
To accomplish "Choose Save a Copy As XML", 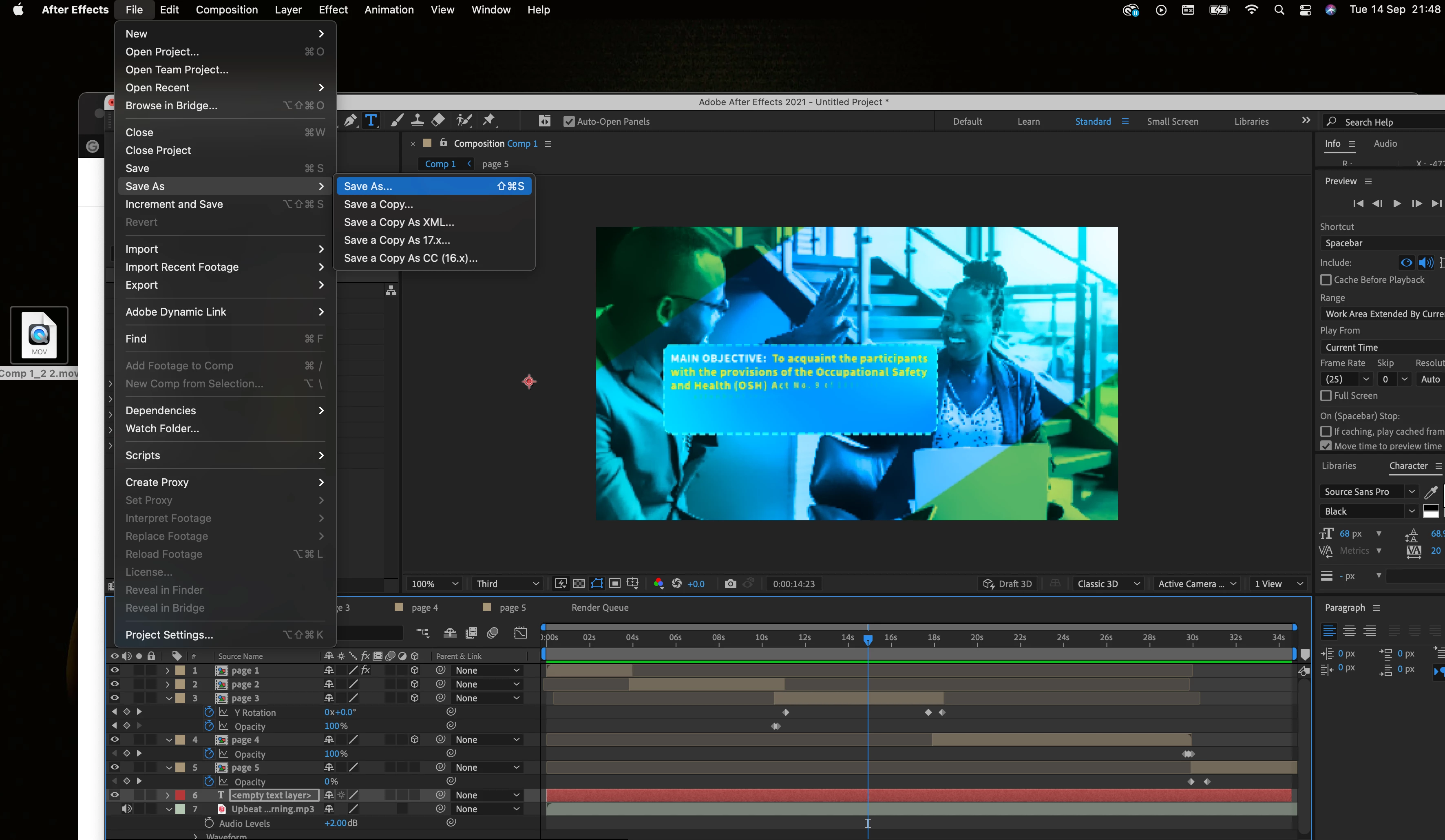I will pyautogui.click(x=398, y=222).
